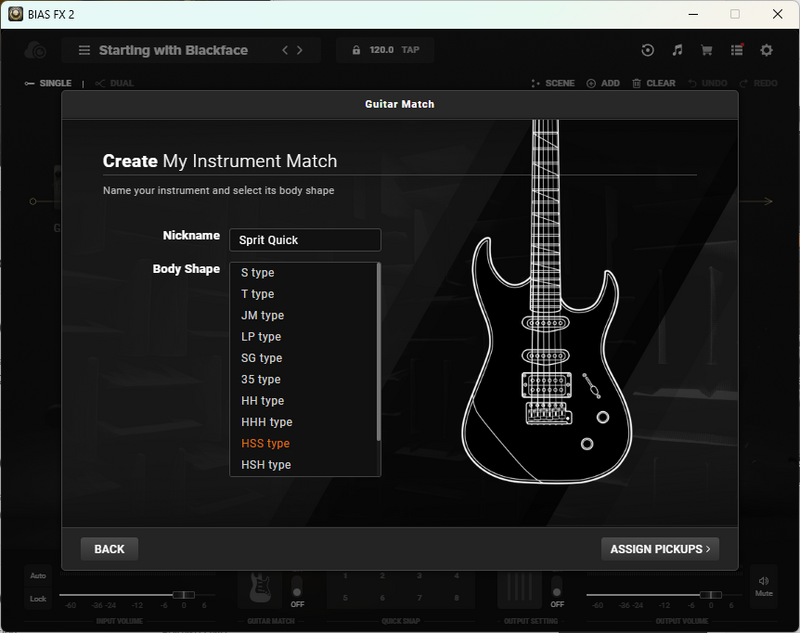The image size is (800, 633).
Task: Click the next preset arrow
Action: tap(299, 48)
